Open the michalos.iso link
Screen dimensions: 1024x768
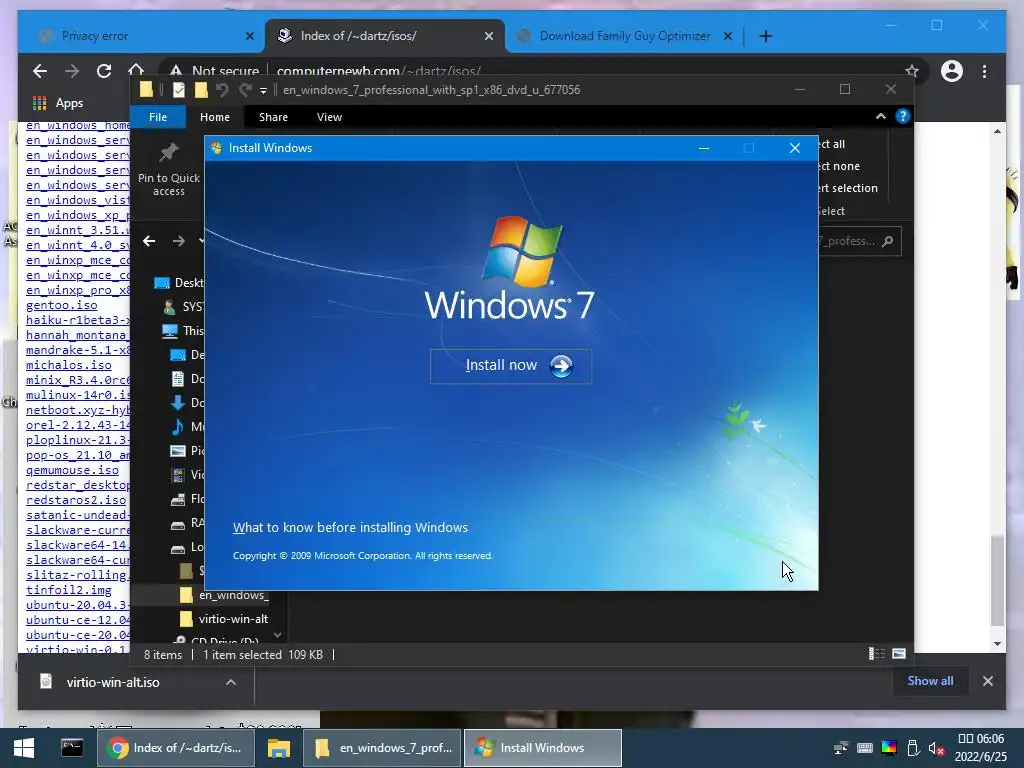click(69, 365)
